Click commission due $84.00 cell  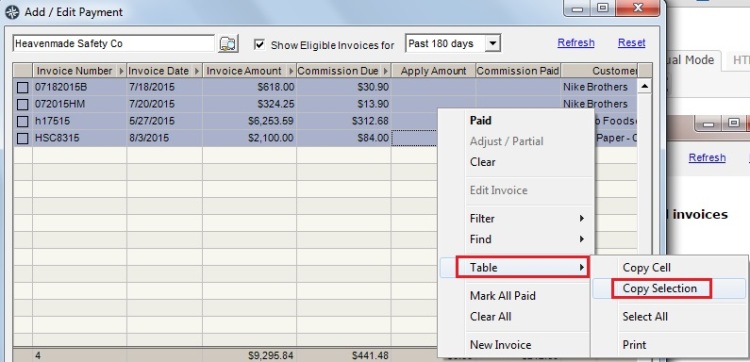click(343, 138)
